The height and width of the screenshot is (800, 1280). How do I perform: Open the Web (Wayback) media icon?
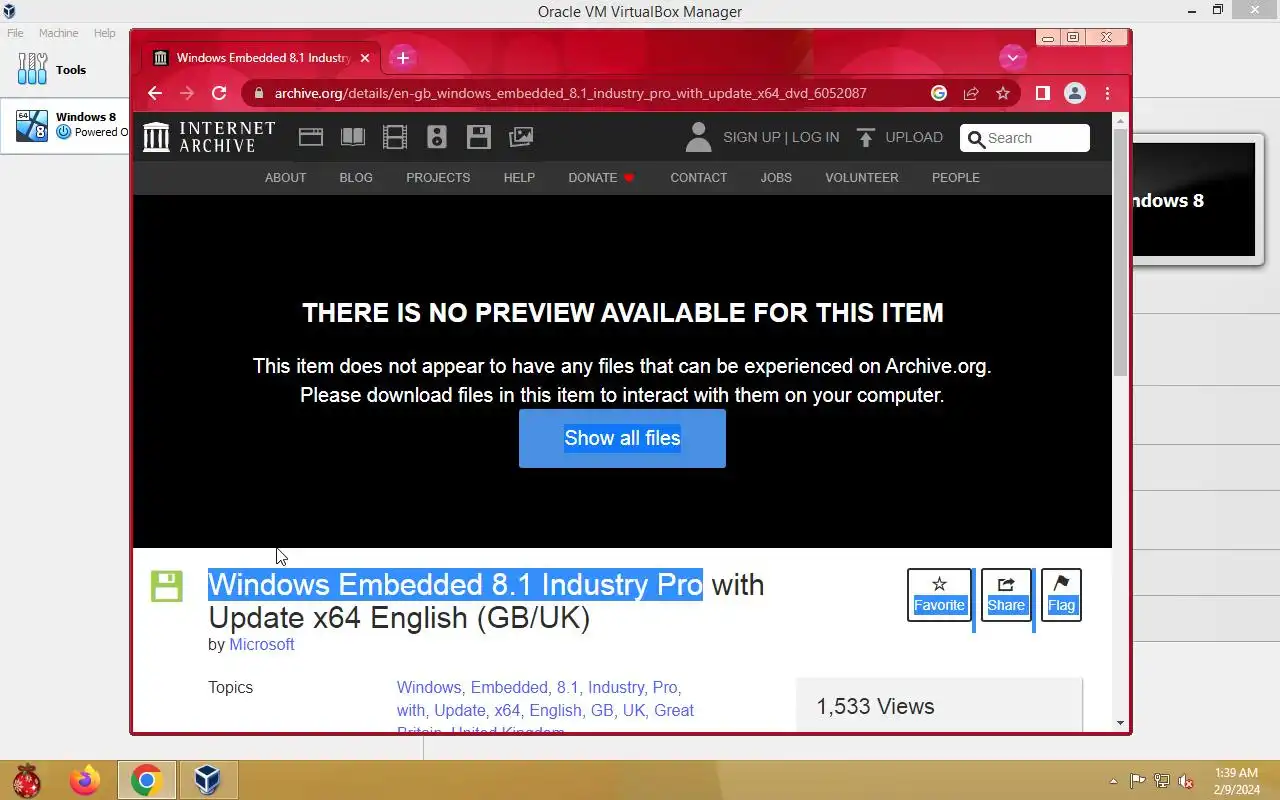click(311, 137)
